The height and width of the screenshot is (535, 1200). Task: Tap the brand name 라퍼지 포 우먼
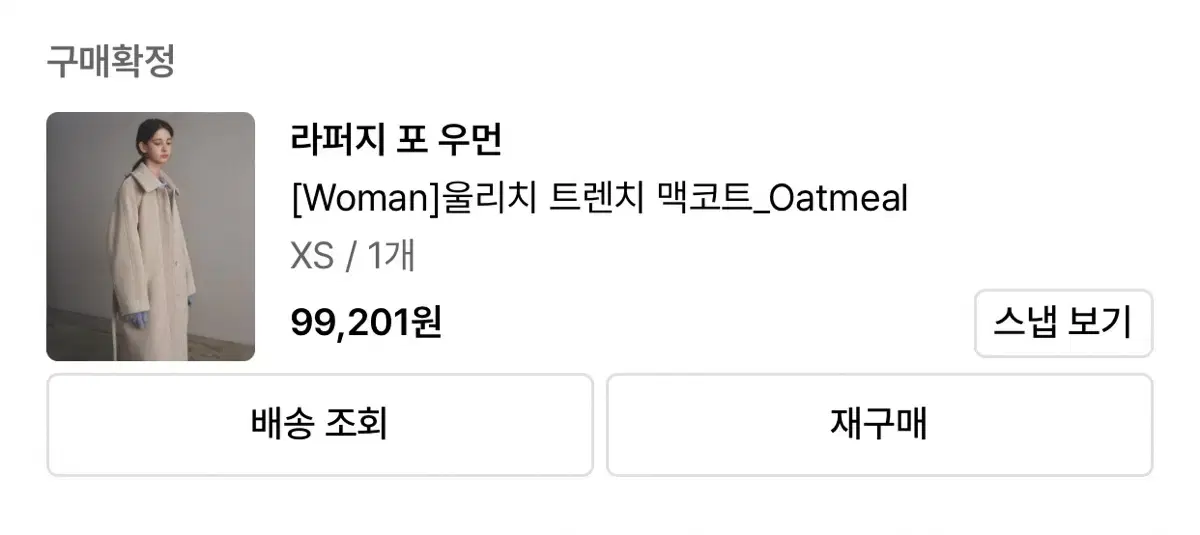tap(396, 140)
